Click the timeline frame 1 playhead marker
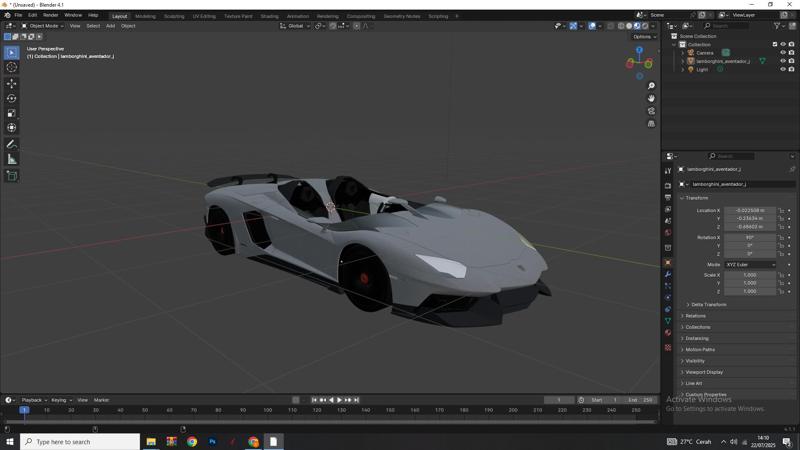Image resolution: width=800 pixels, height=450 pixels. 24,410
